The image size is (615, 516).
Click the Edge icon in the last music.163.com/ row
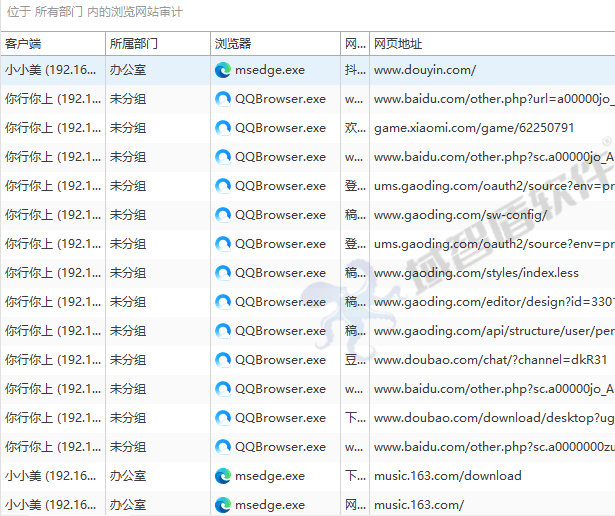tap(223, 505)
